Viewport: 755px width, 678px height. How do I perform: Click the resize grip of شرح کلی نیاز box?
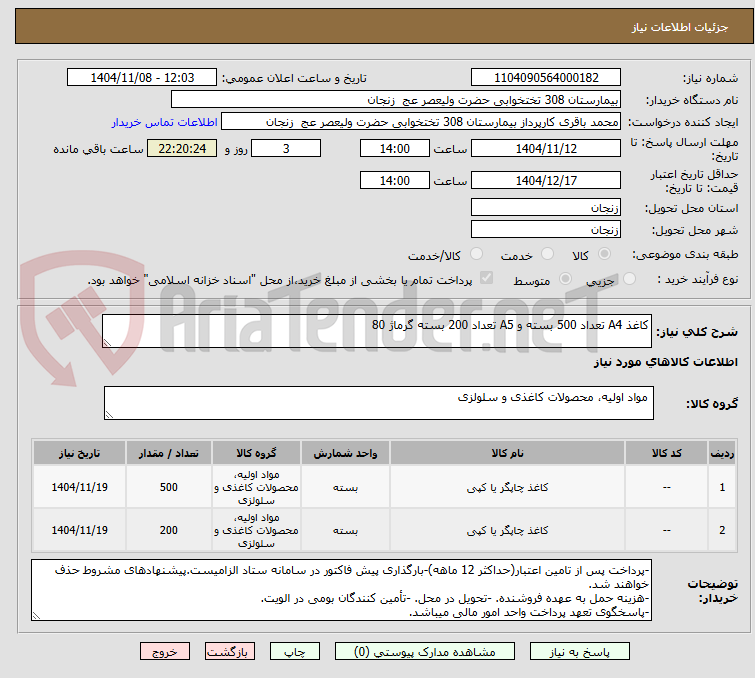tap(107, 342)
